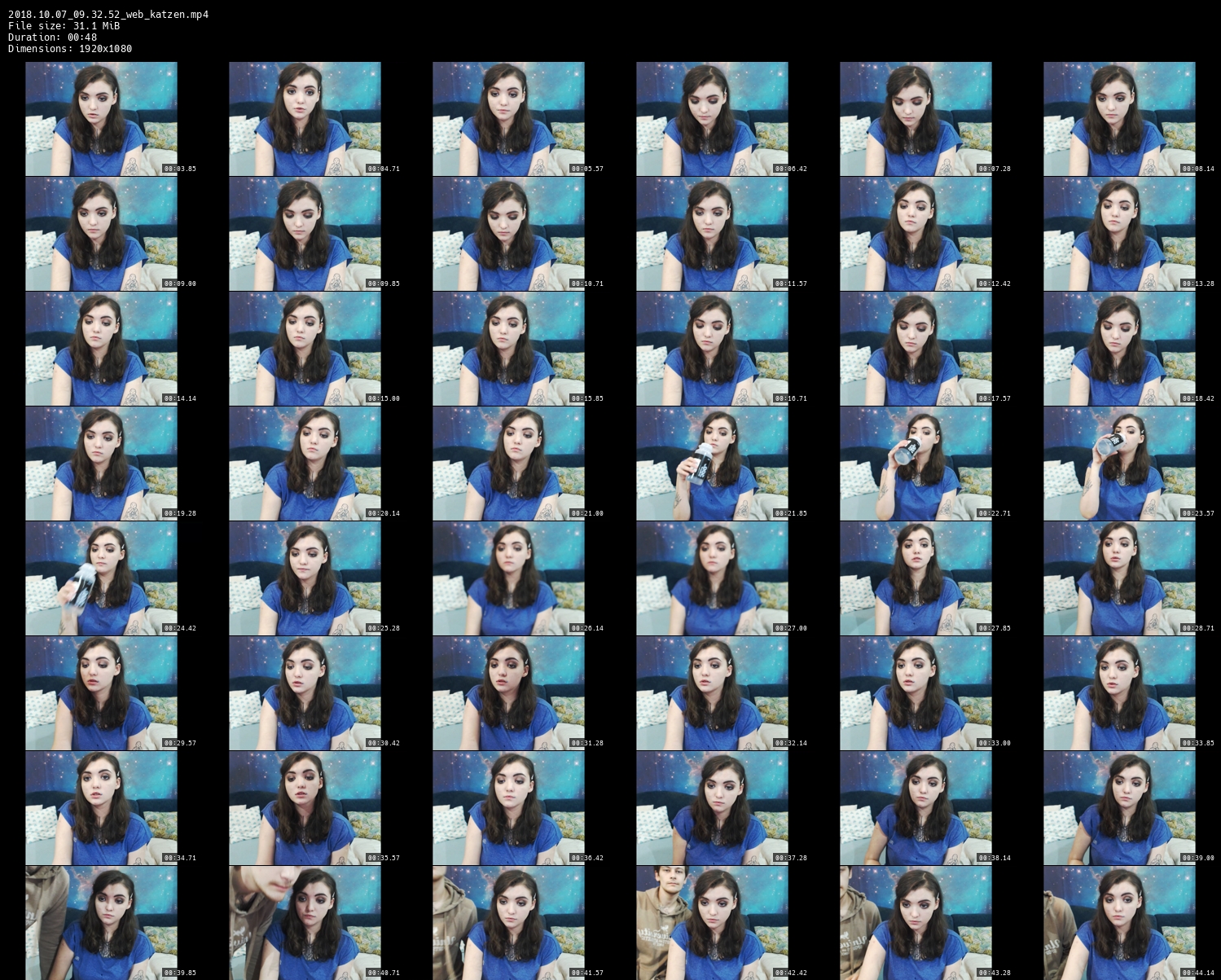
Task: Click the thumbnail at 00:18.42
Action: coord(1119,349)
